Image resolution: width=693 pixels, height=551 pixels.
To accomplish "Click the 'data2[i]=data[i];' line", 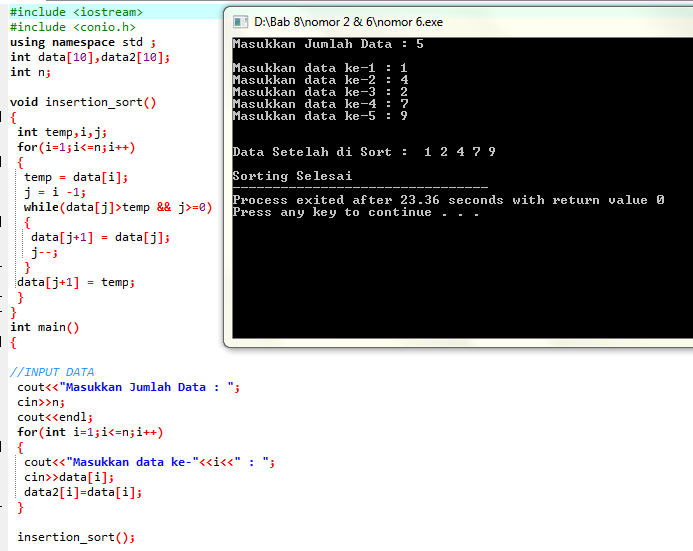I will click(83, 492).
